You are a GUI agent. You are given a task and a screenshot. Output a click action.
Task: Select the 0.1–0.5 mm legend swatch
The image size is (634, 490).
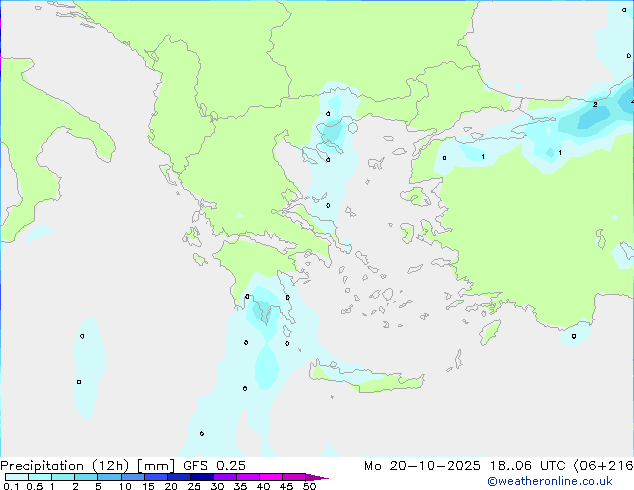17,477
